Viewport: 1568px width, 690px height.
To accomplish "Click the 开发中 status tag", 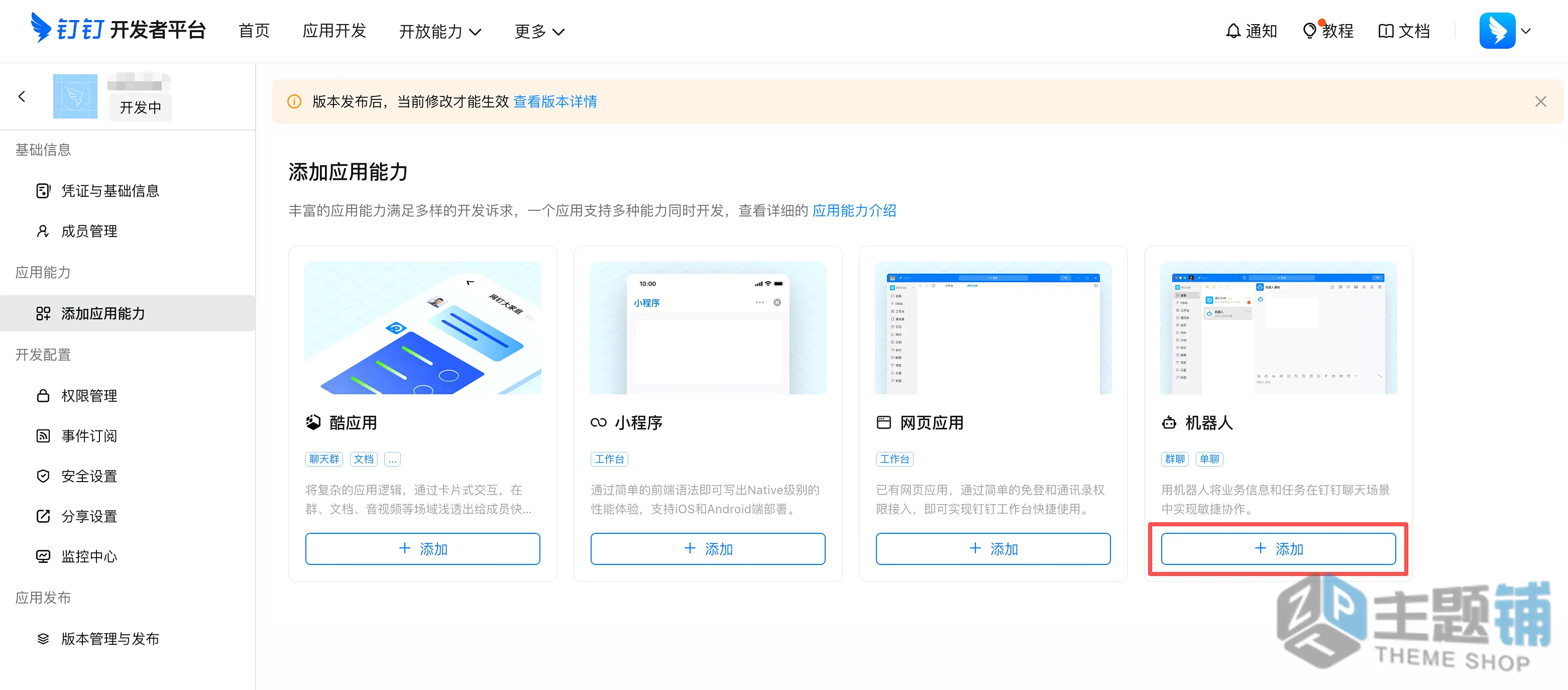I will point(140,107).
